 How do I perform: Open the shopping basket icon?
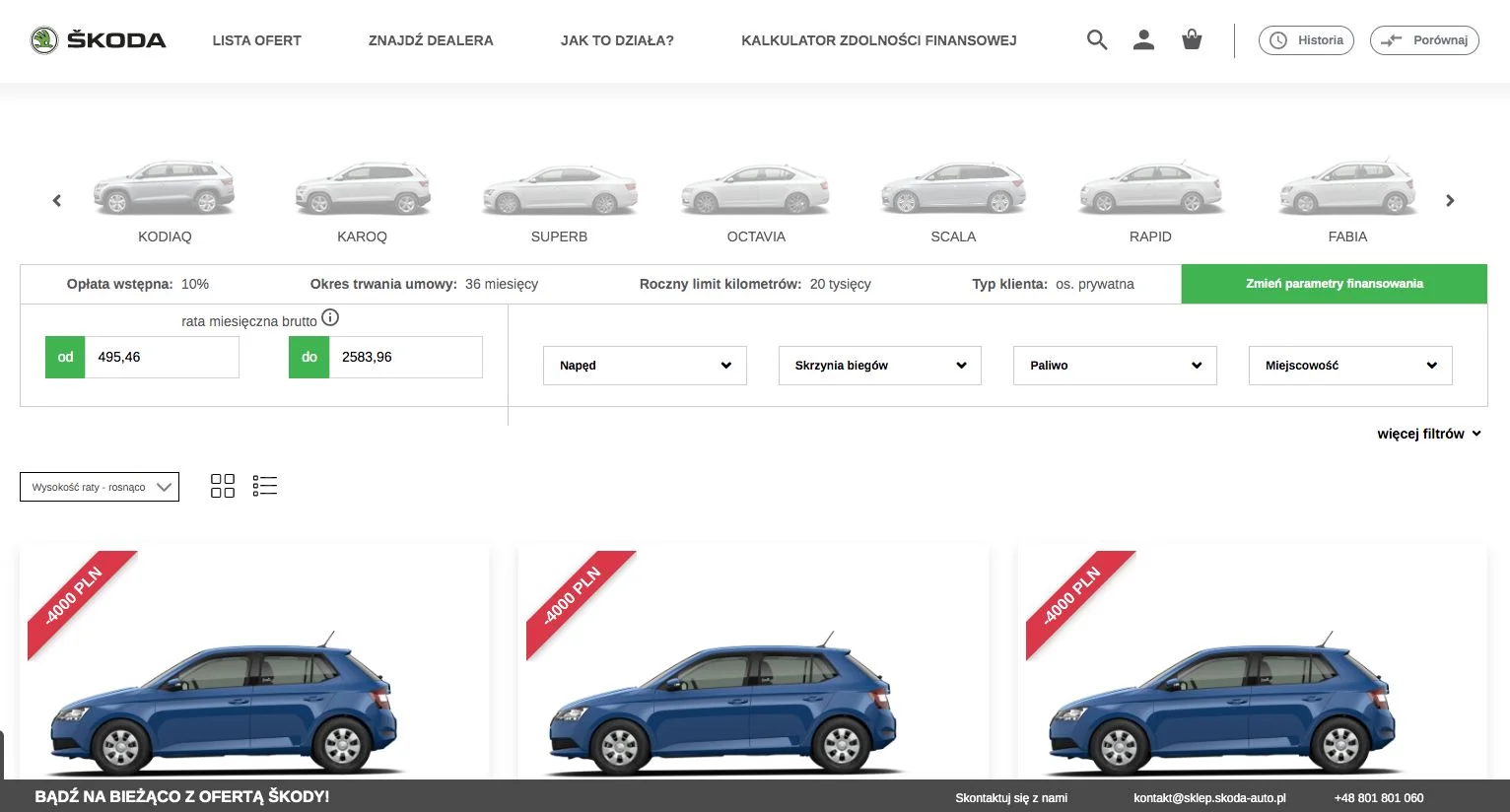(x=1192, y=40)
